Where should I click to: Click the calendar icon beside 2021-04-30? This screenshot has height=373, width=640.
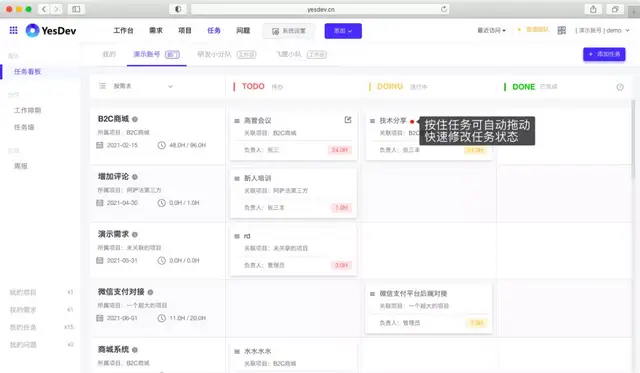pyautogui.click(x=100, y=202)
